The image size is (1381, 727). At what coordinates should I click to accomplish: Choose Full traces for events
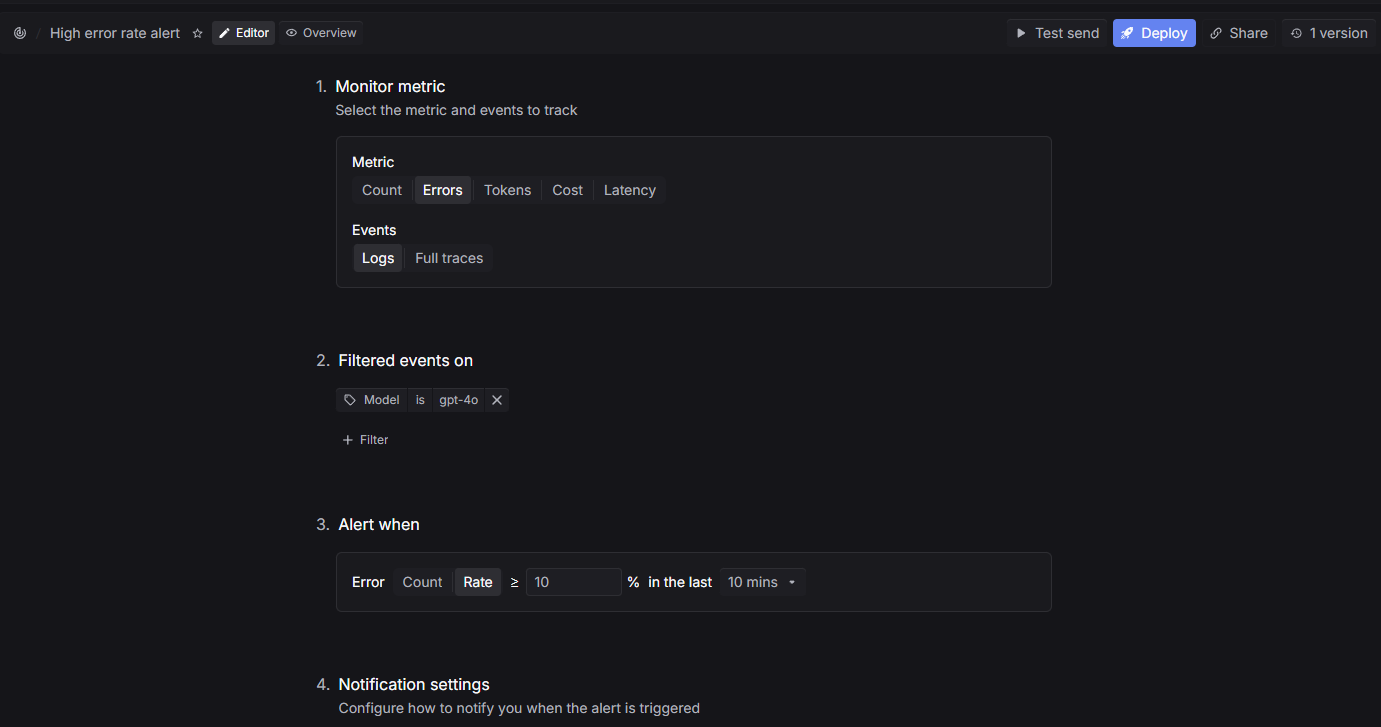(x=449, y=258)
